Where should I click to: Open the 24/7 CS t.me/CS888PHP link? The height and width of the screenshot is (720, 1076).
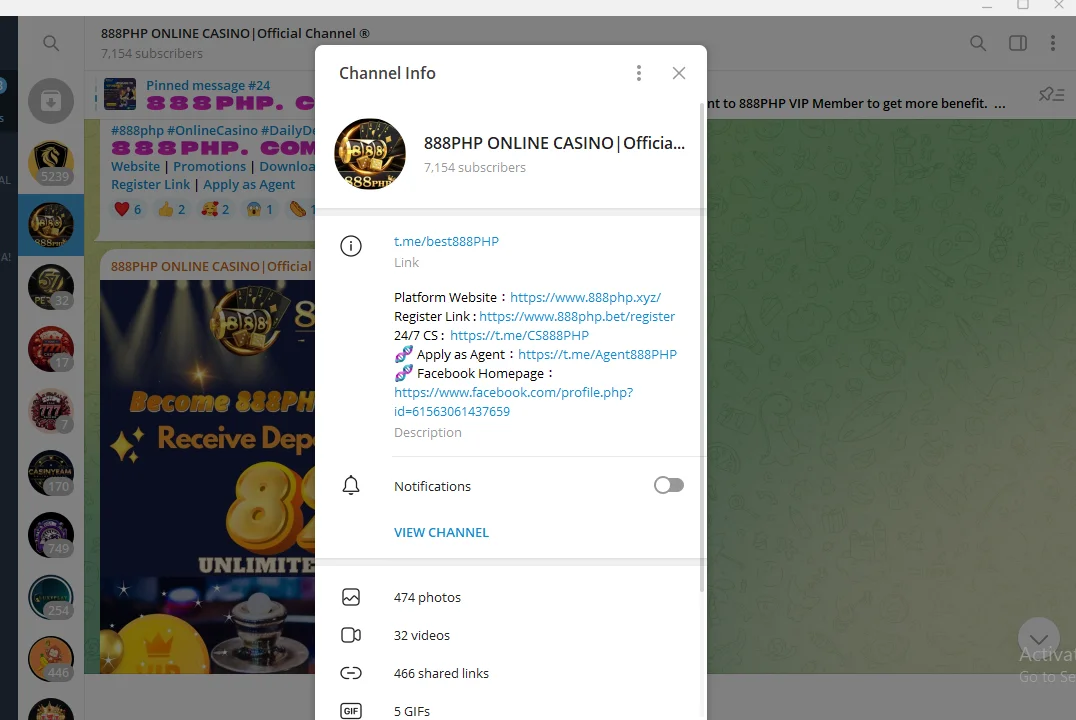[519, 336]
